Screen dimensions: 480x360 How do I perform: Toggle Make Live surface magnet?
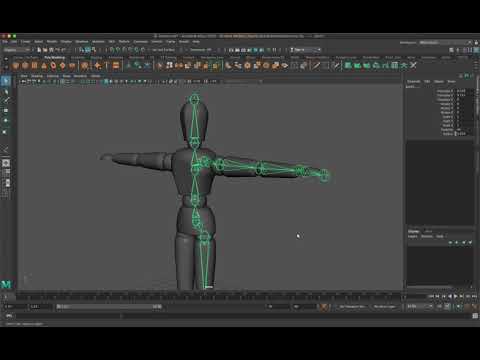click(x=143, y=50)
